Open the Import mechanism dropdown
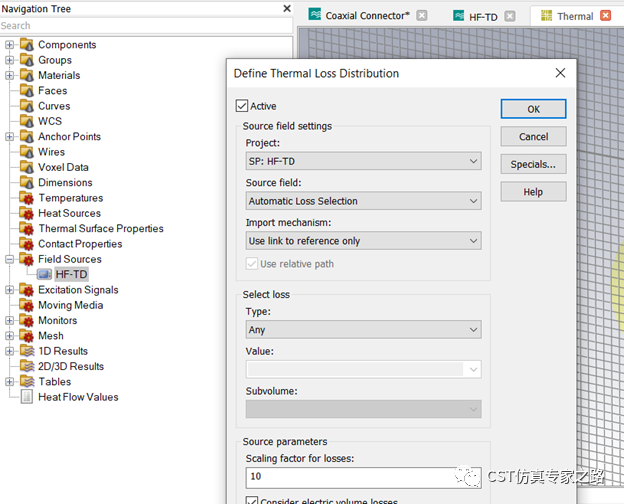Image resolution: width=624 pixels, height=504 pixels. click(363, 241)
